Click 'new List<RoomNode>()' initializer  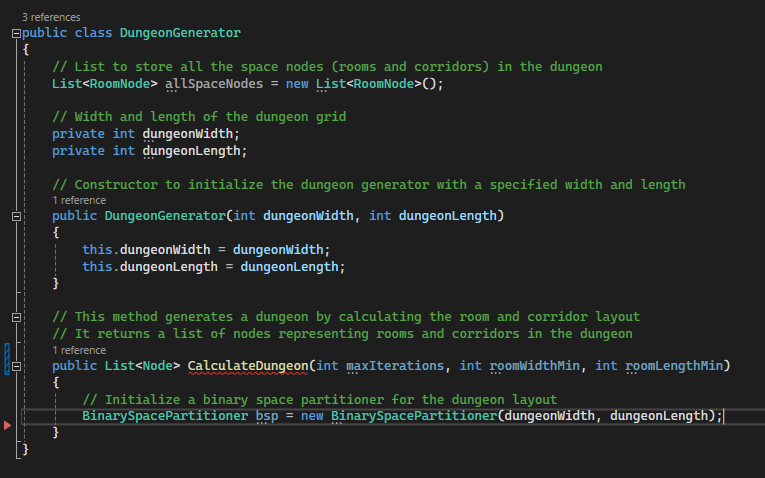[364, 84]
